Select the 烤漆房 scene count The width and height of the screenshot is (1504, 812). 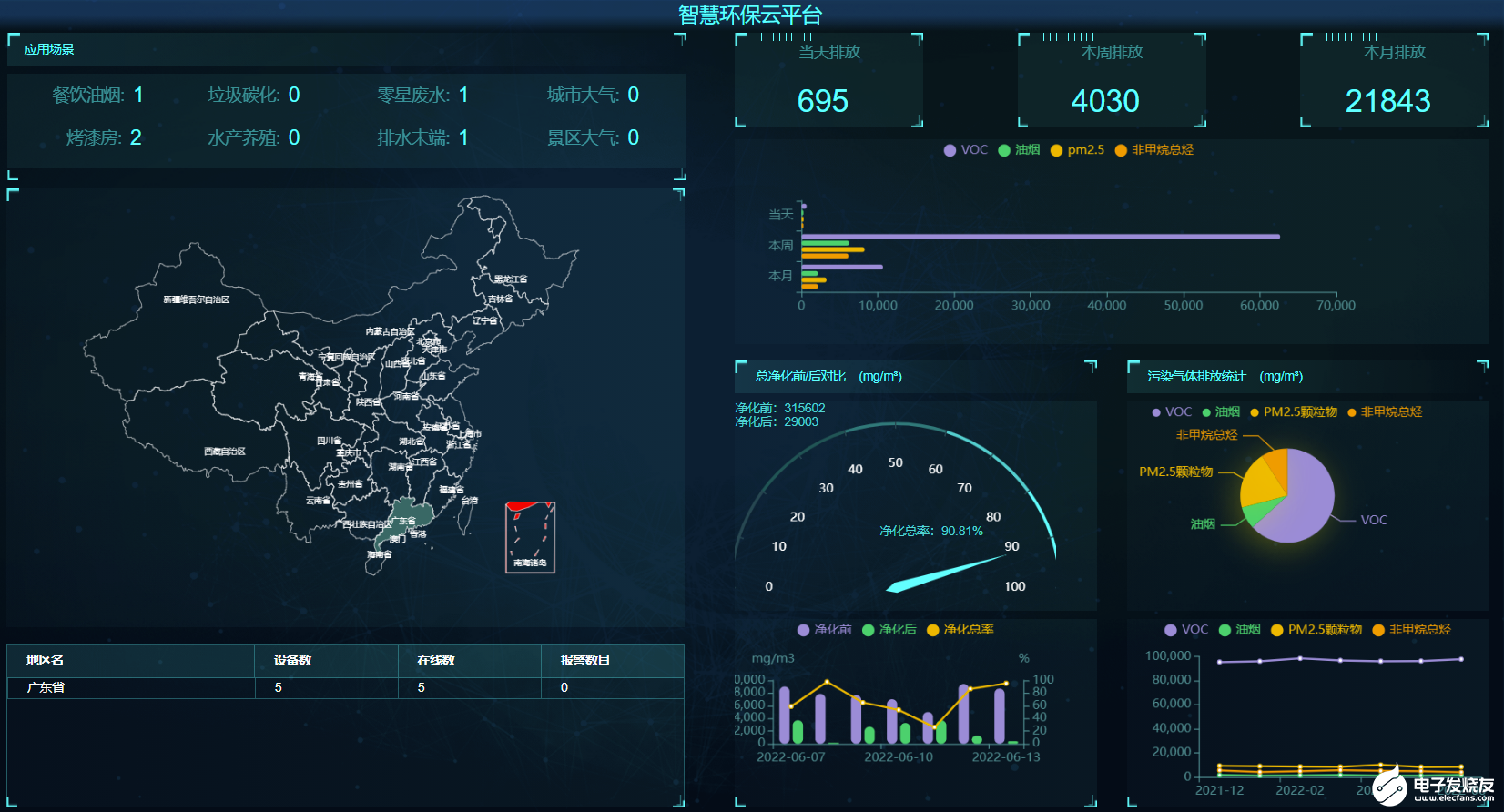[104, 137]
